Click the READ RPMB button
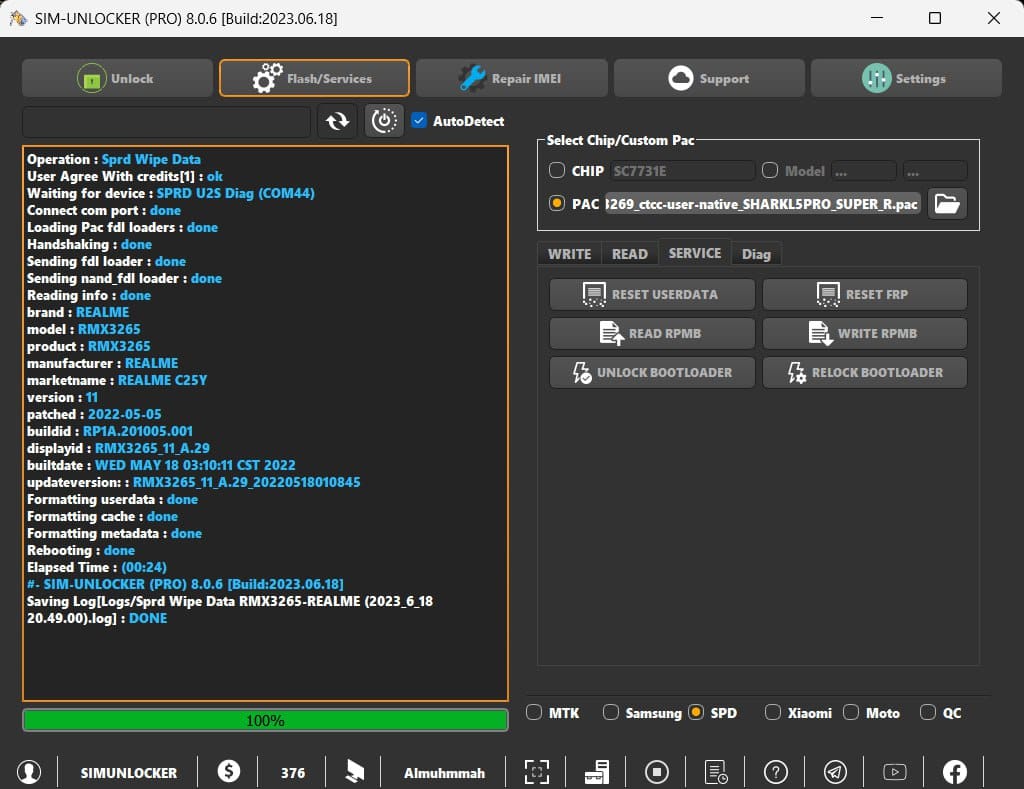1024x789 pixels. (x=652, y=333)
